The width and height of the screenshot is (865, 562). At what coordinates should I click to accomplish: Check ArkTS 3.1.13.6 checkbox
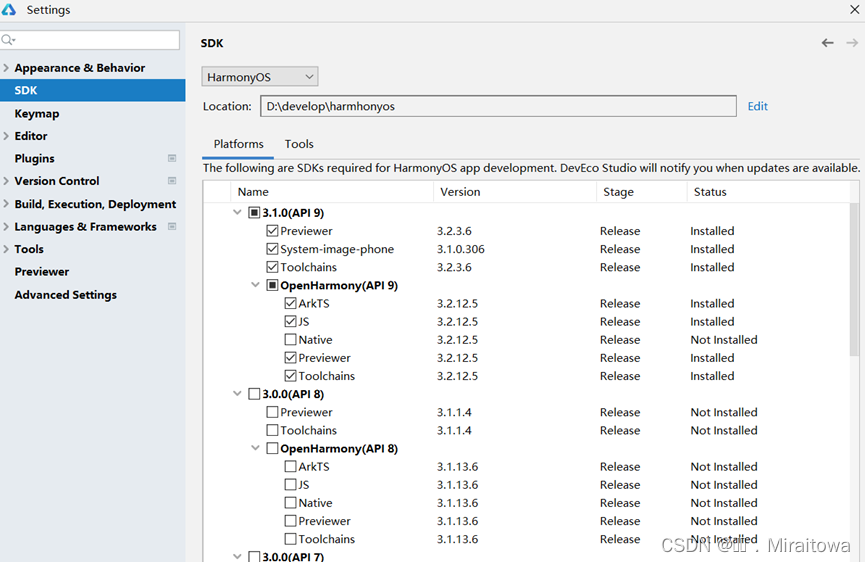coord(291,467)
